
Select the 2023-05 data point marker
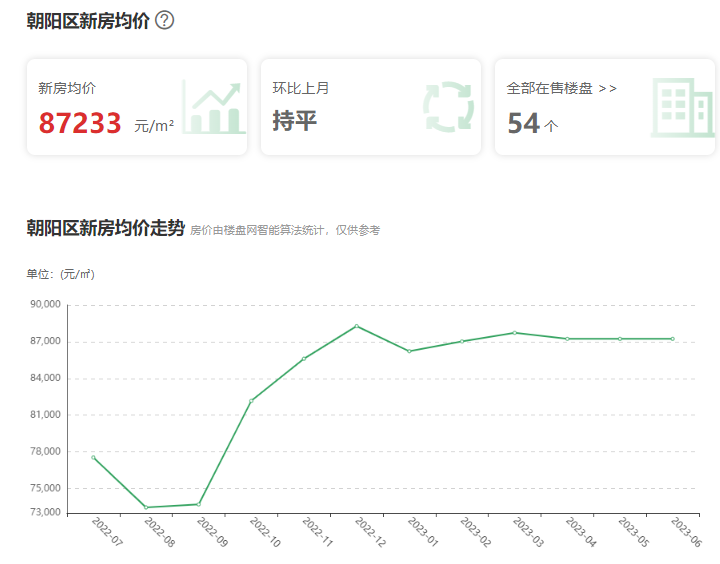pos(620,339)
